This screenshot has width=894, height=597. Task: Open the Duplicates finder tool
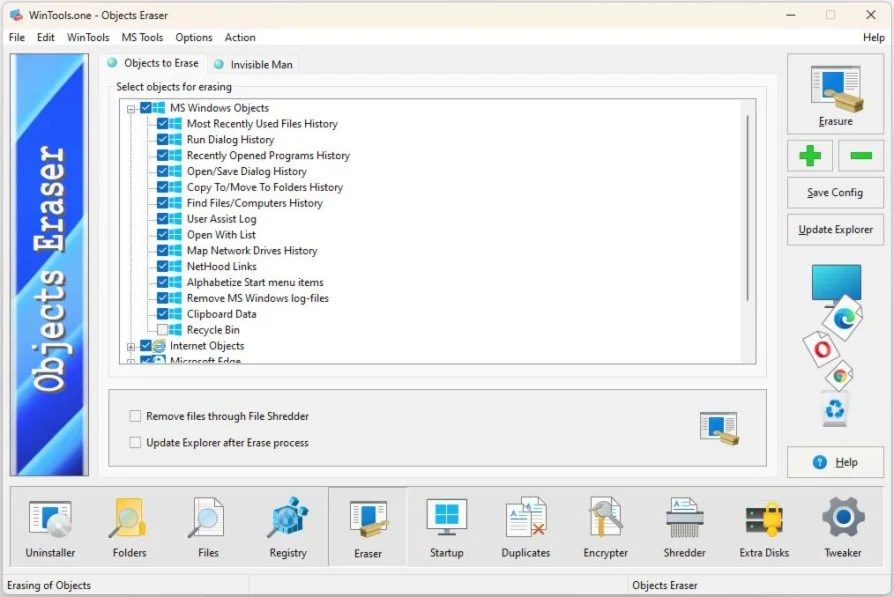click(525, 528)
